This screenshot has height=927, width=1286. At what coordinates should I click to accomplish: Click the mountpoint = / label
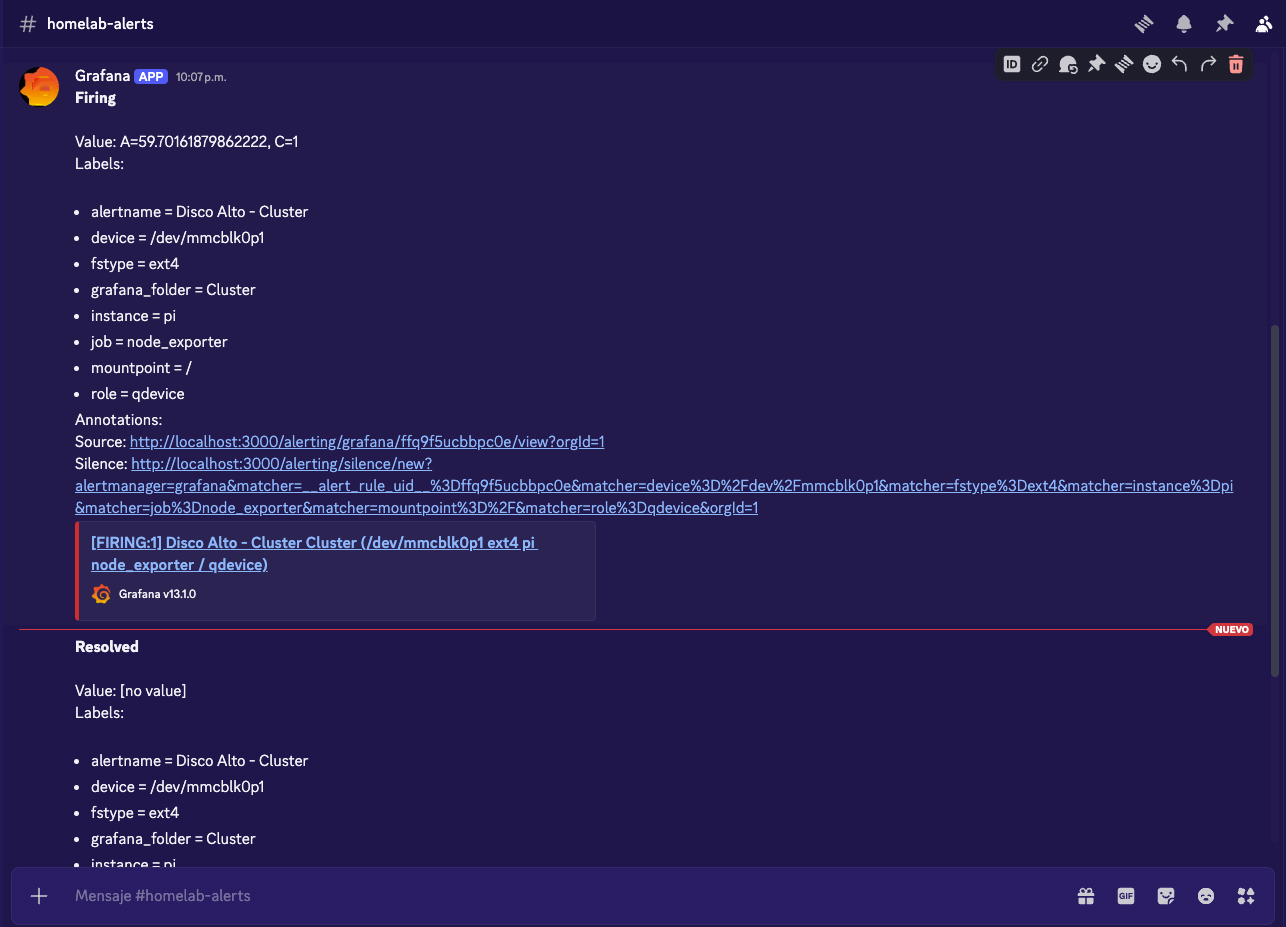[141, 368]
